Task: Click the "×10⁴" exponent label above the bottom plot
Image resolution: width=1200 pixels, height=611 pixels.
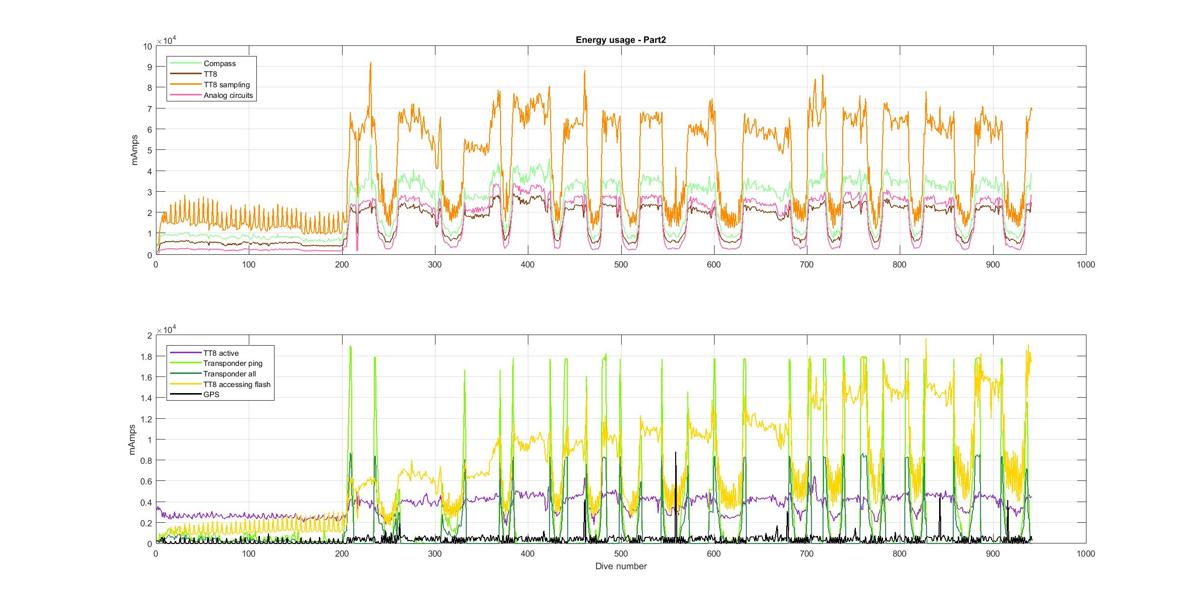Action: click(166, 327)
